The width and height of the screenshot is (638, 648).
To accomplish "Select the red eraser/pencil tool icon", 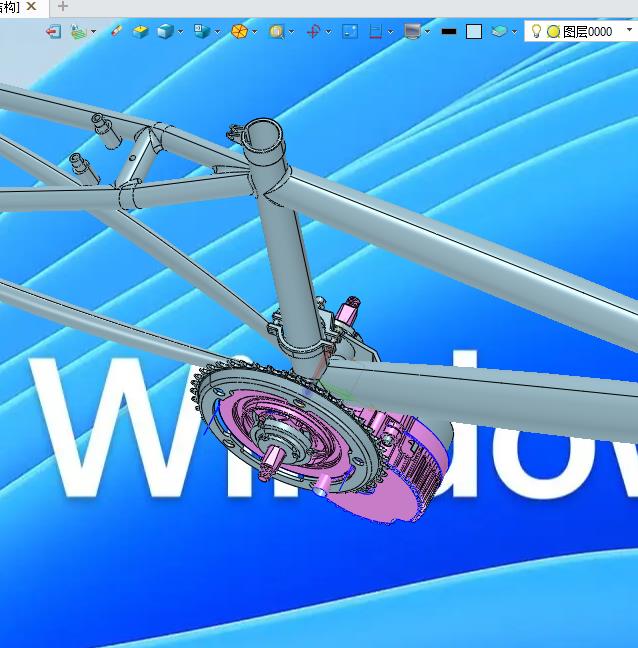I will 117,31.
